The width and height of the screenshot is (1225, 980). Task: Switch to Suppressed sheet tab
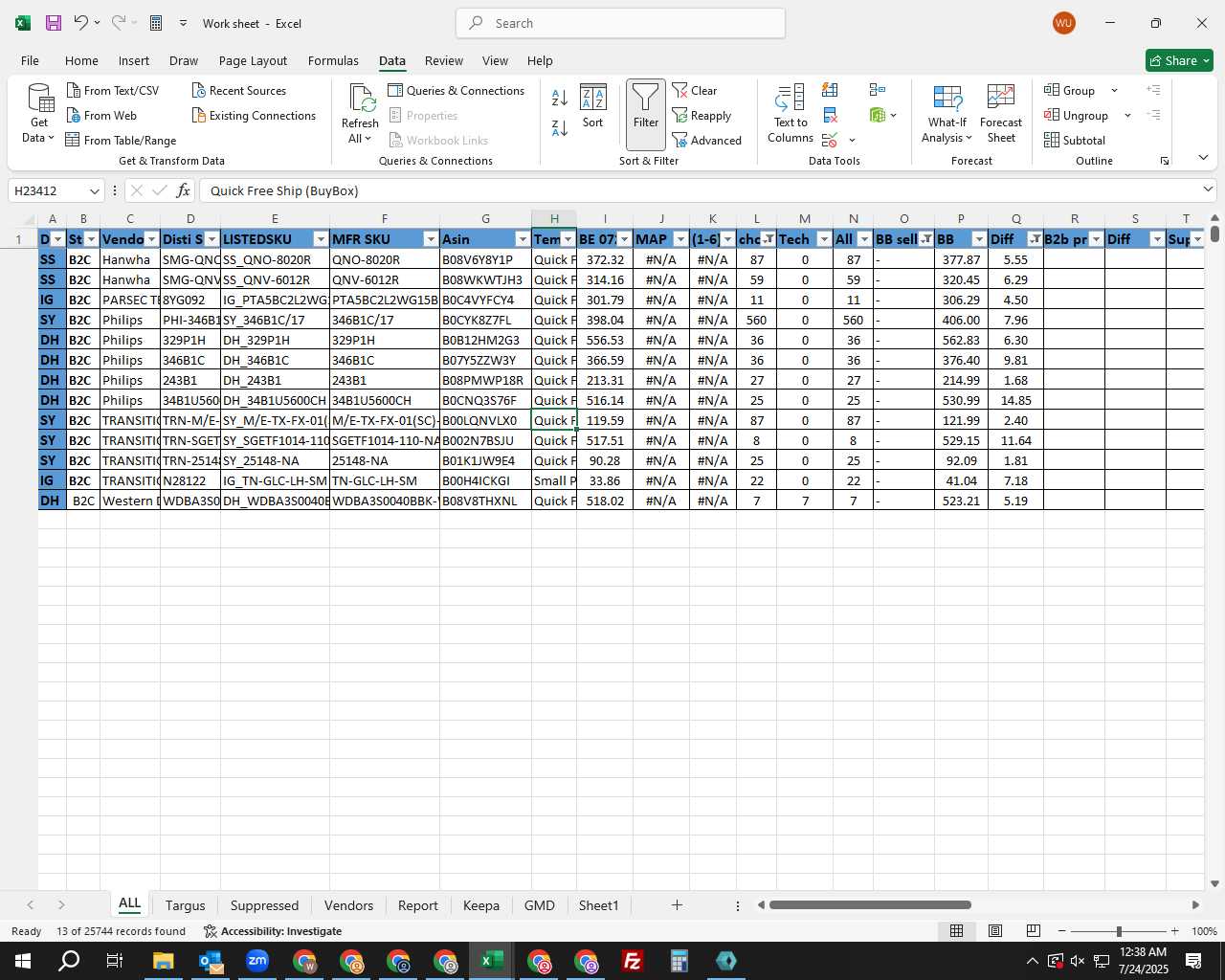point(264,905)
